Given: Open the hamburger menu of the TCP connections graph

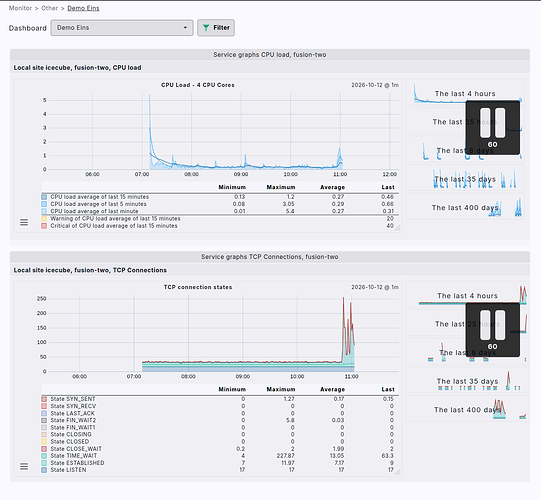Looking at the screenshot, I should coord(24,467).
